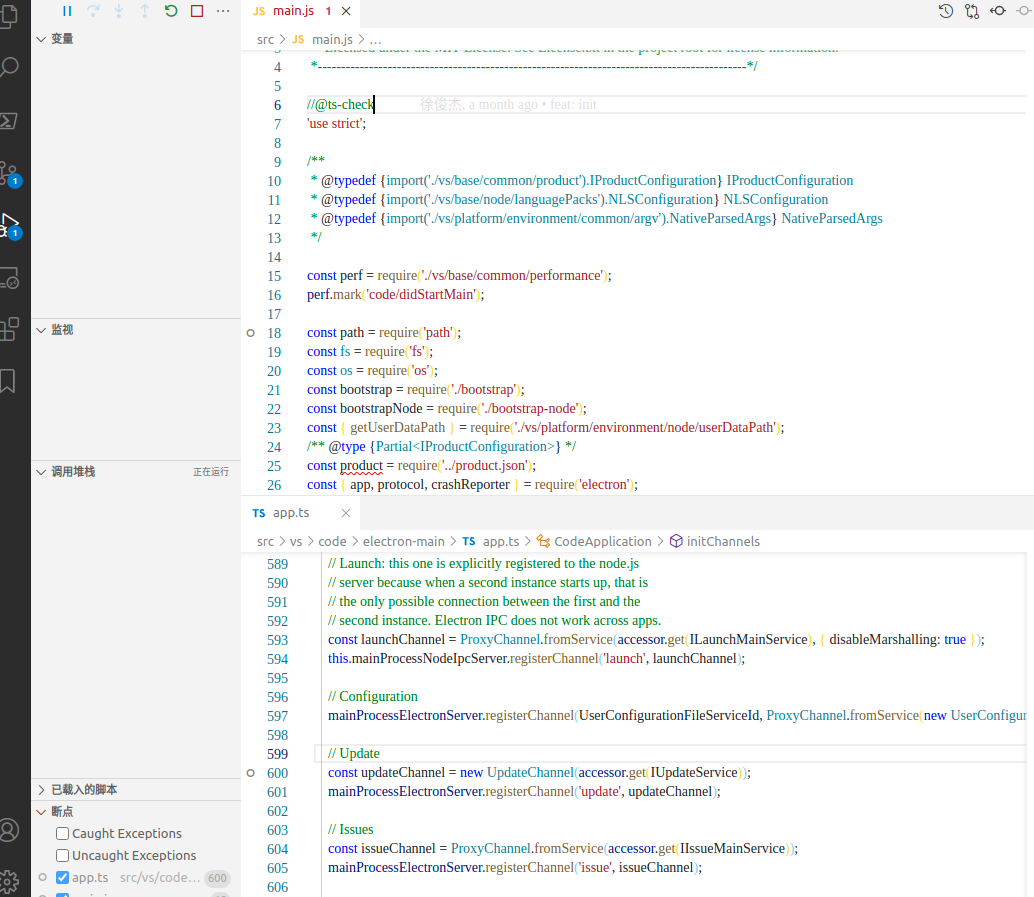Collapse the 断点 (Breakpoints) section
This screenshot has height=897, width=1034.
click(x=41, y=812)
